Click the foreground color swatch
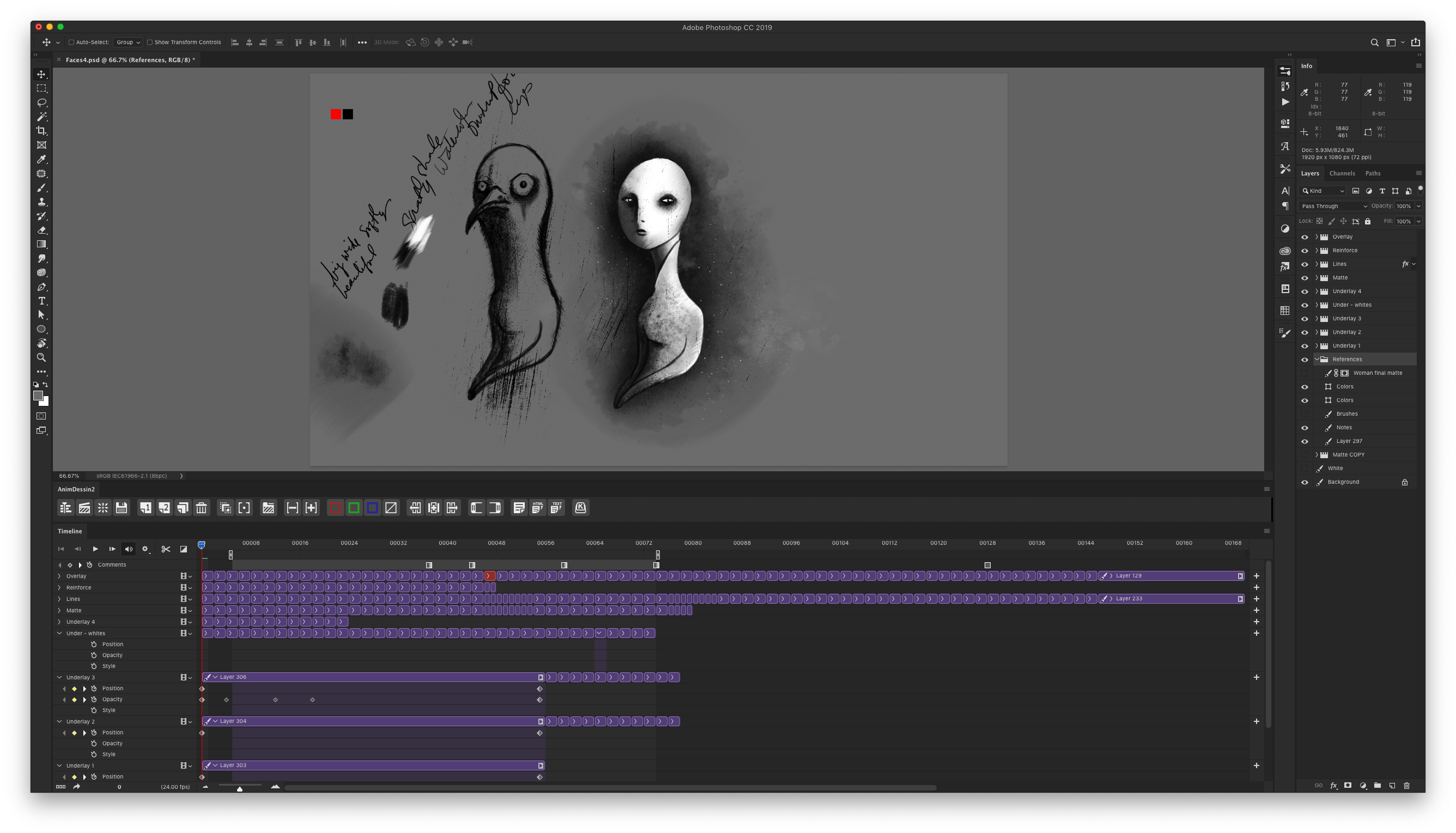 pyautogui.click(x=38, y=396)
